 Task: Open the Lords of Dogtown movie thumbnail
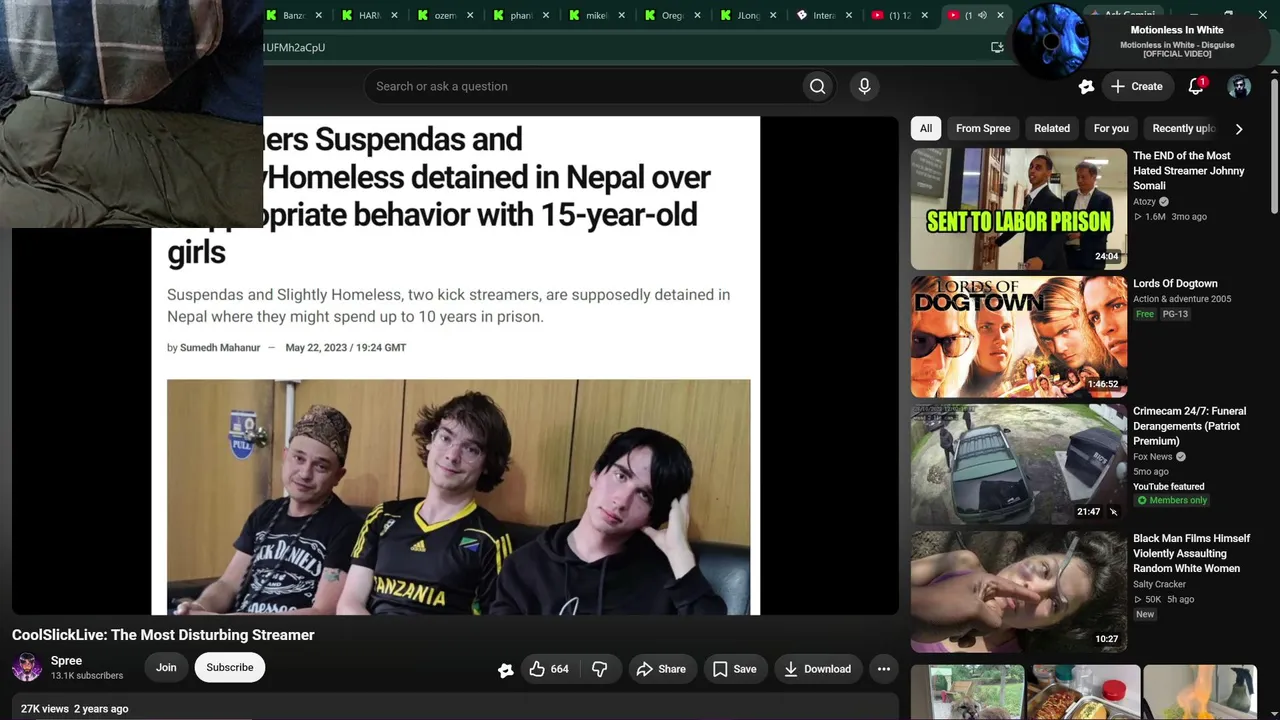coord(1018,337)
